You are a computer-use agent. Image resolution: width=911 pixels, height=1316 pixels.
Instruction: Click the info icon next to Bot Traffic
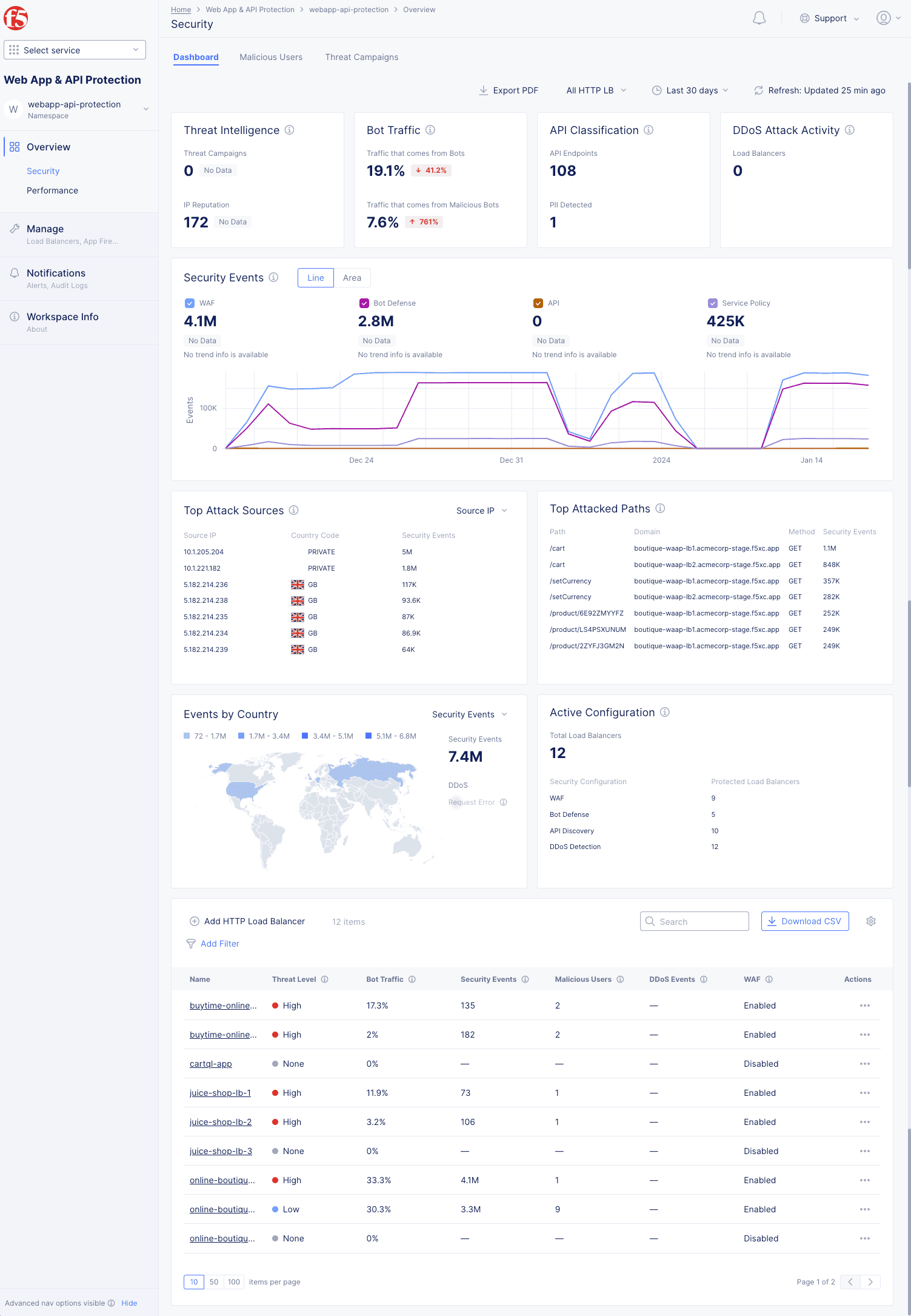click(430, 130)
